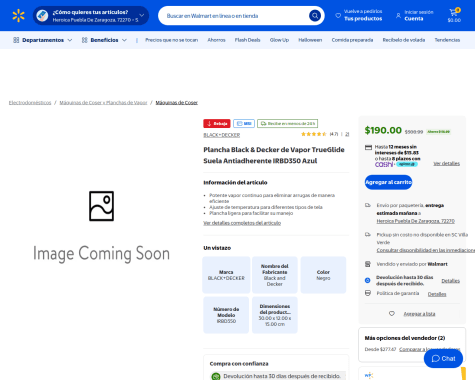Click the credit card icon near 12 meses
The image size is (475, 380).
[368, 147]
